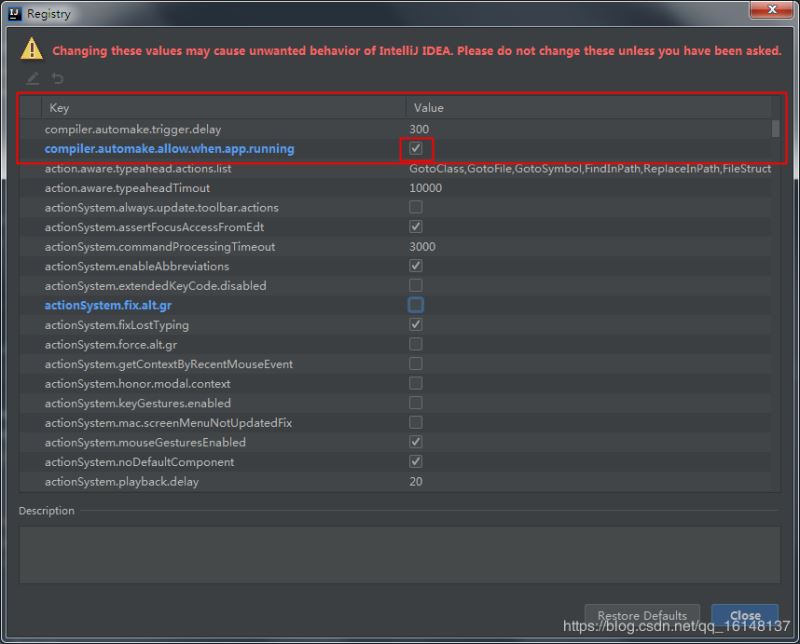
Task: Click the Description text area
Action: (399, 555)
